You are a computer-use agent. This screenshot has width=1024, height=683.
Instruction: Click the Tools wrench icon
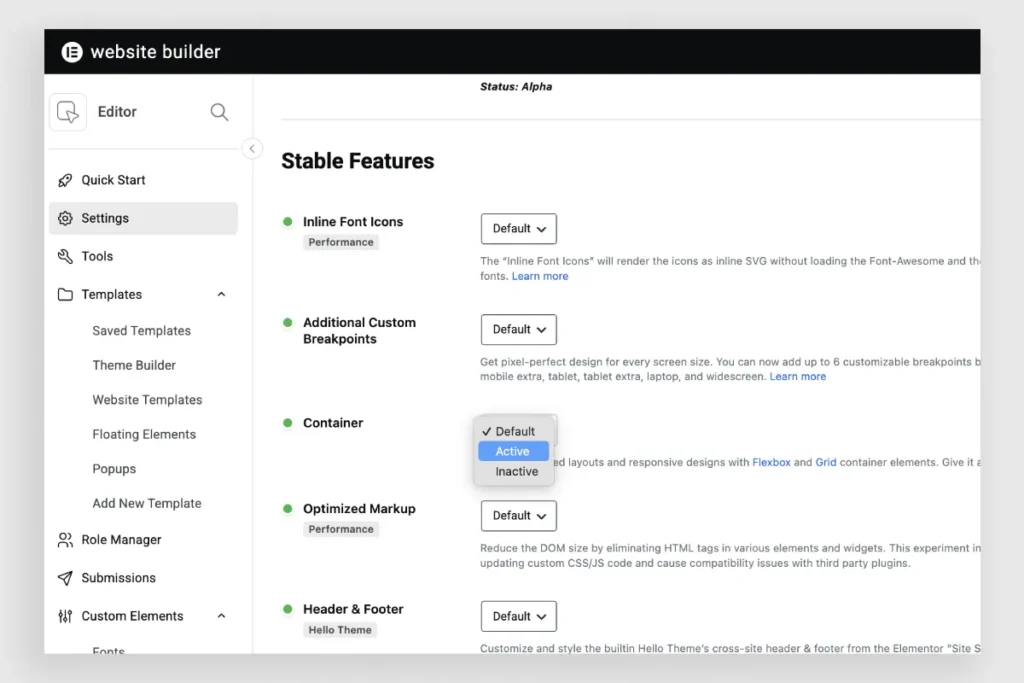coord(65,257)
